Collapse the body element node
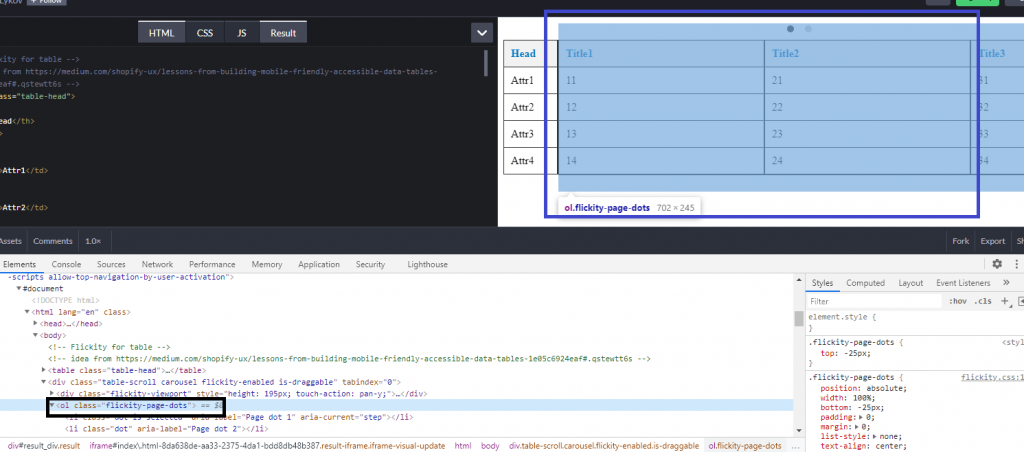The height and width of the screenshot is (452, 1024). click(x=35, y=335)
